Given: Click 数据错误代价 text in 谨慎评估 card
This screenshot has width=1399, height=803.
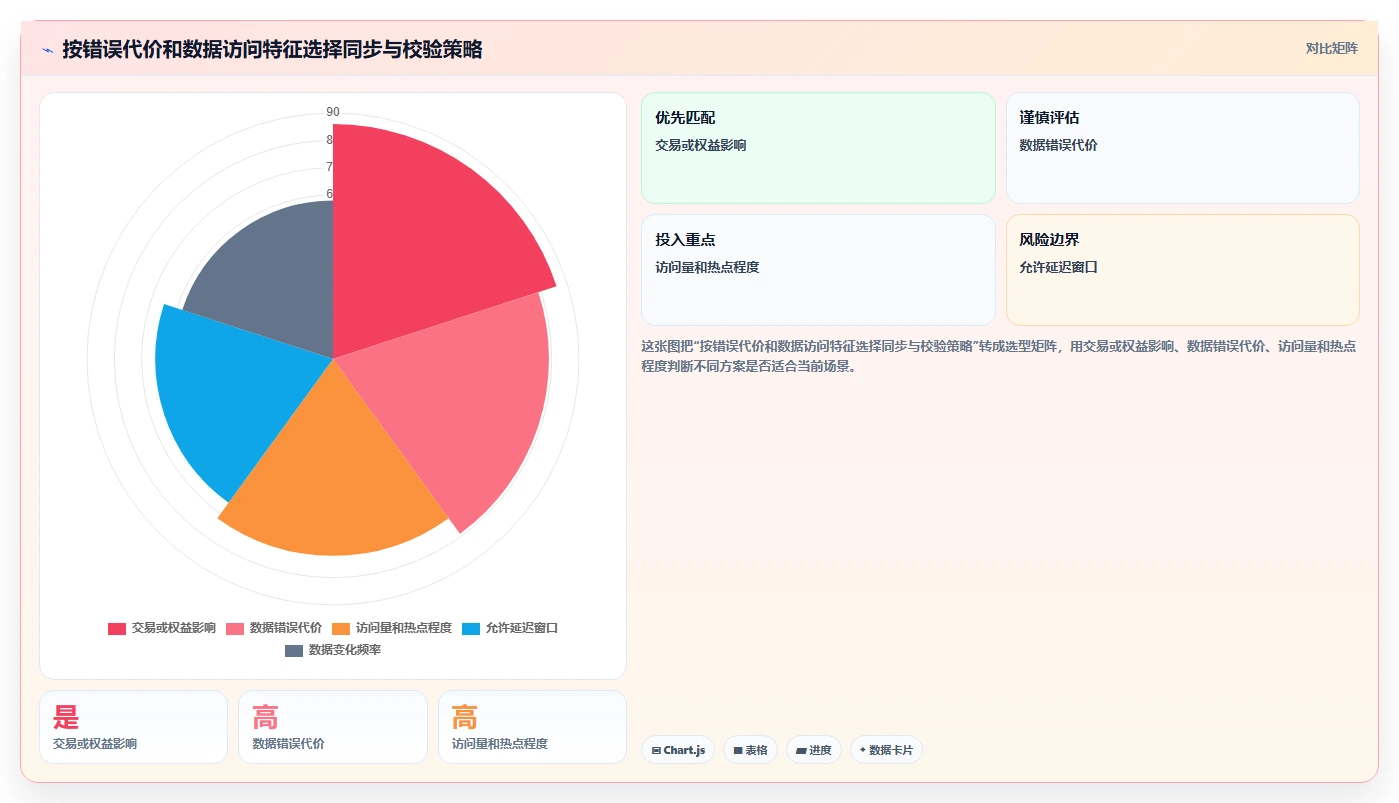Looking at the screenshot, I should coord(1058,145).
